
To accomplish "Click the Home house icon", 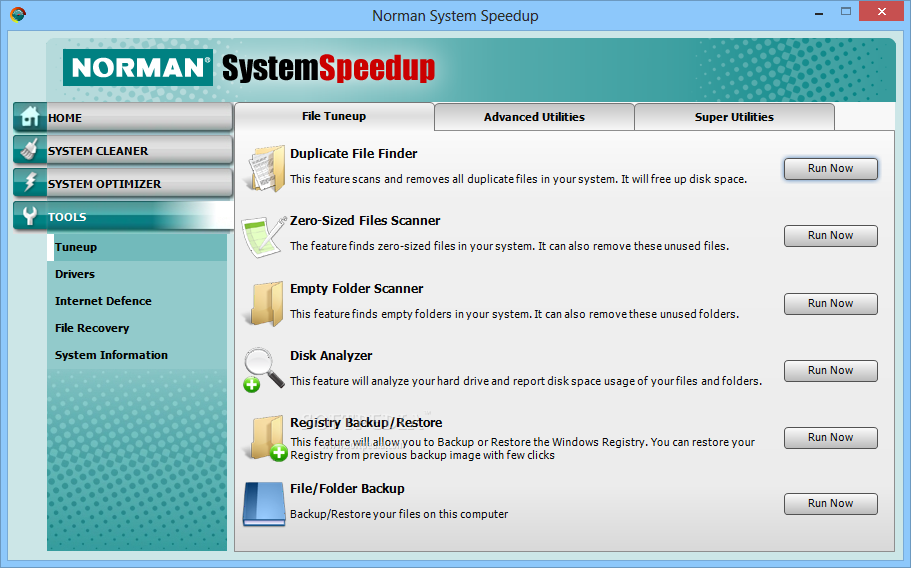I will 29,116.
